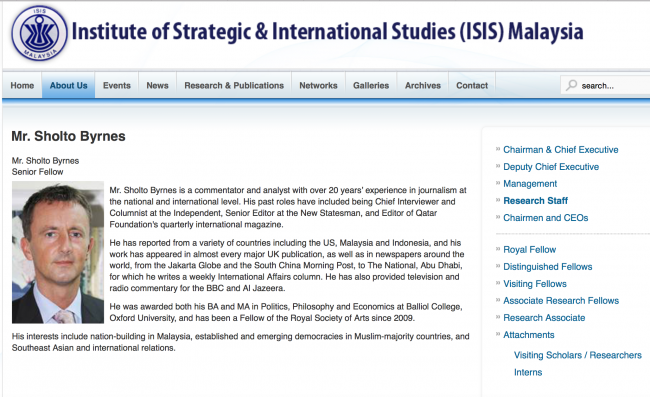
Task: Select Research Staff in sidebar
Action: [535, 201]
